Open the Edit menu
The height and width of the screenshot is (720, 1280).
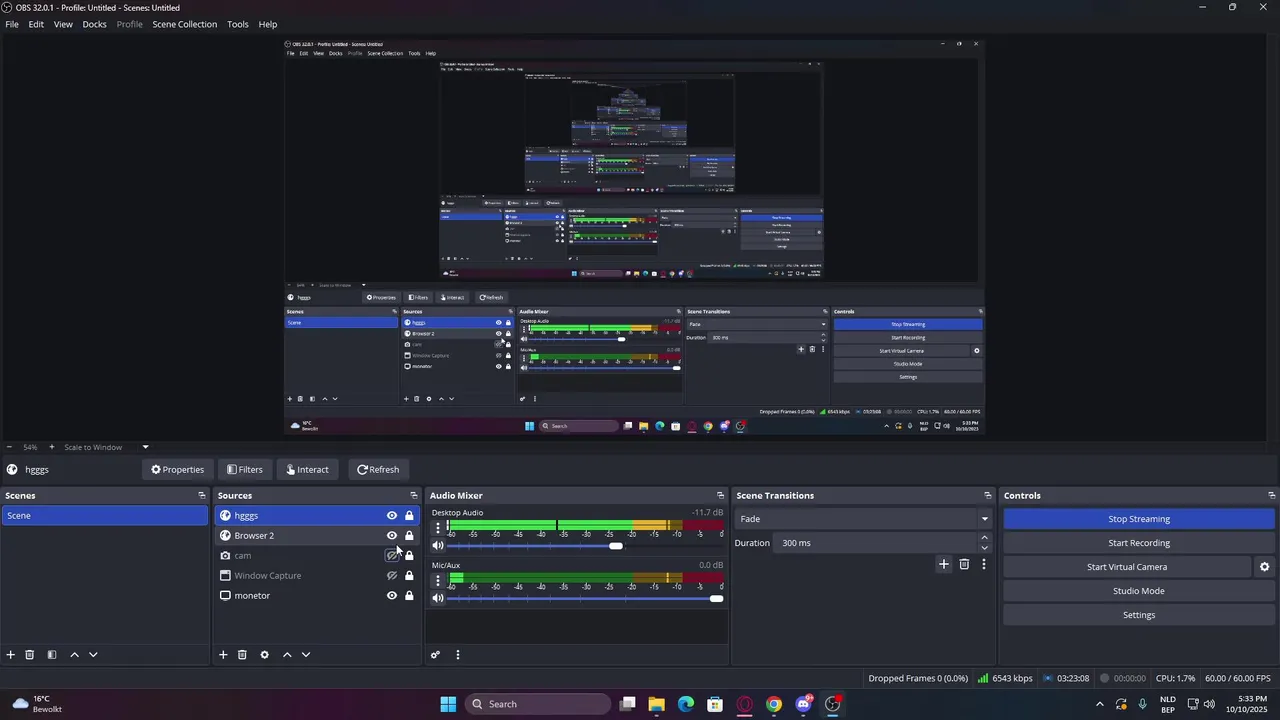coord(36,24)
